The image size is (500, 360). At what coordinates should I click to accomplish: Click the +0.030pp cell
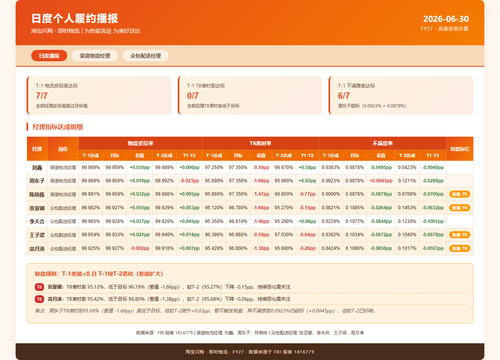140,167
